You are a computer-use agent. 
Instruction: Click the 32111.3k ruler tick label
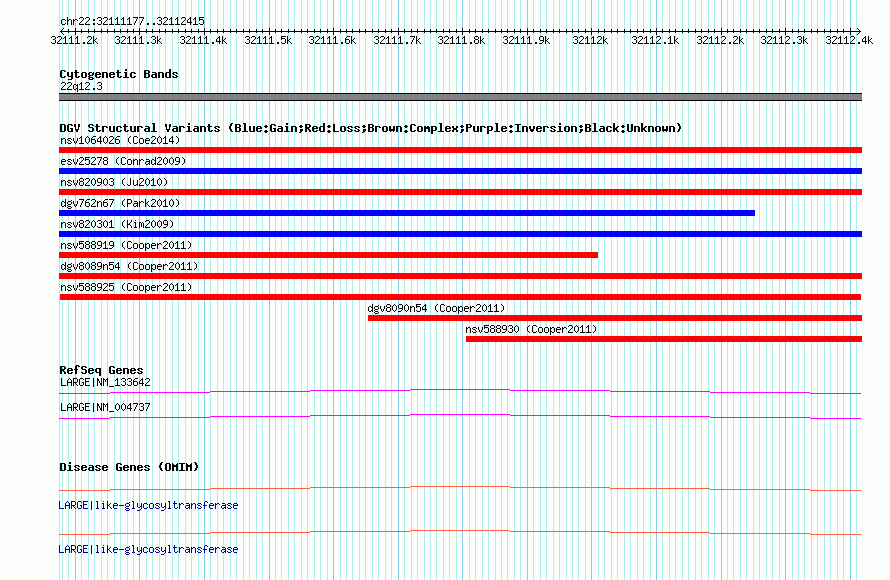138,40
